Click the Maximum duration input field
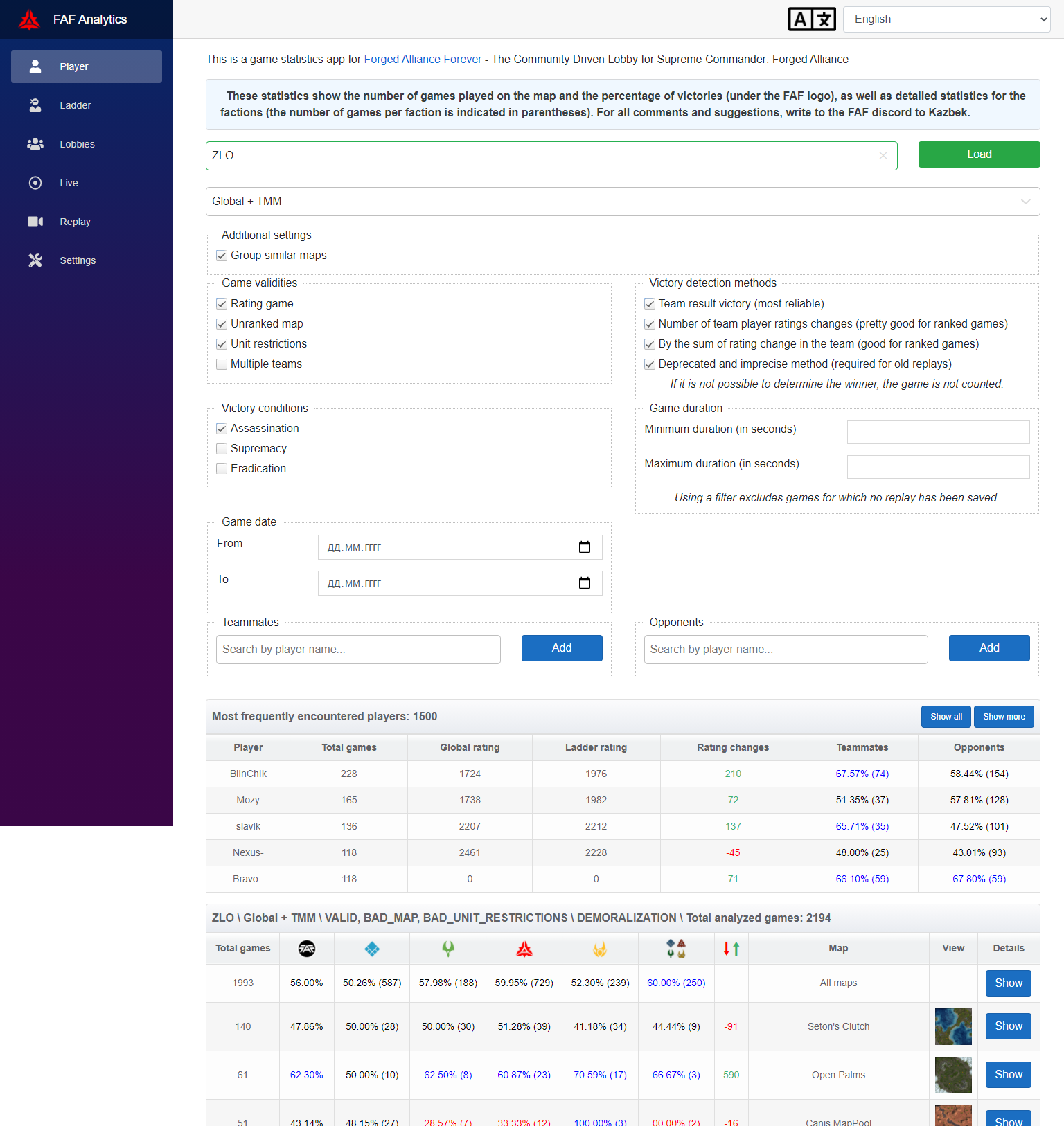The image size is (1064, 1126). [939, 467]
